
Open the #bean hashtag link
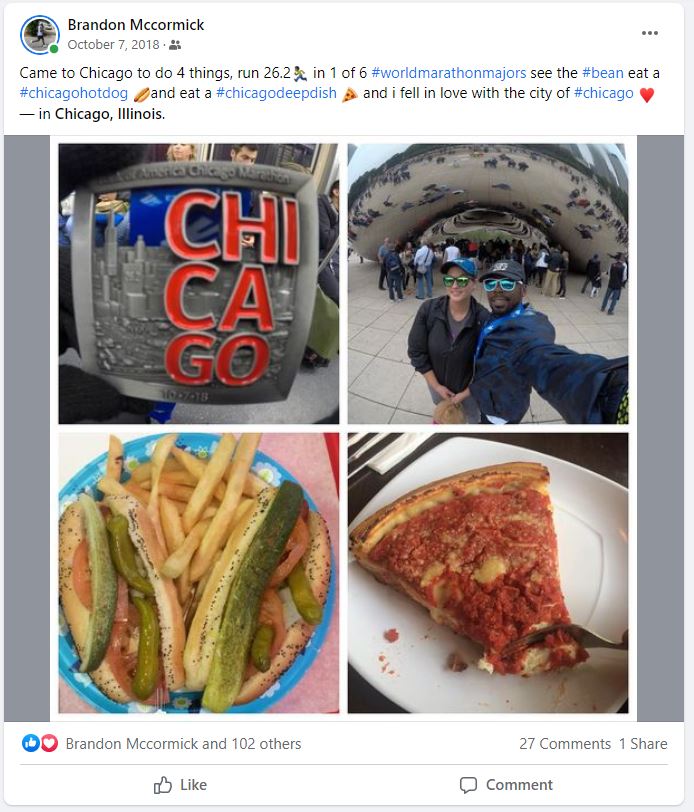(603, 73)
